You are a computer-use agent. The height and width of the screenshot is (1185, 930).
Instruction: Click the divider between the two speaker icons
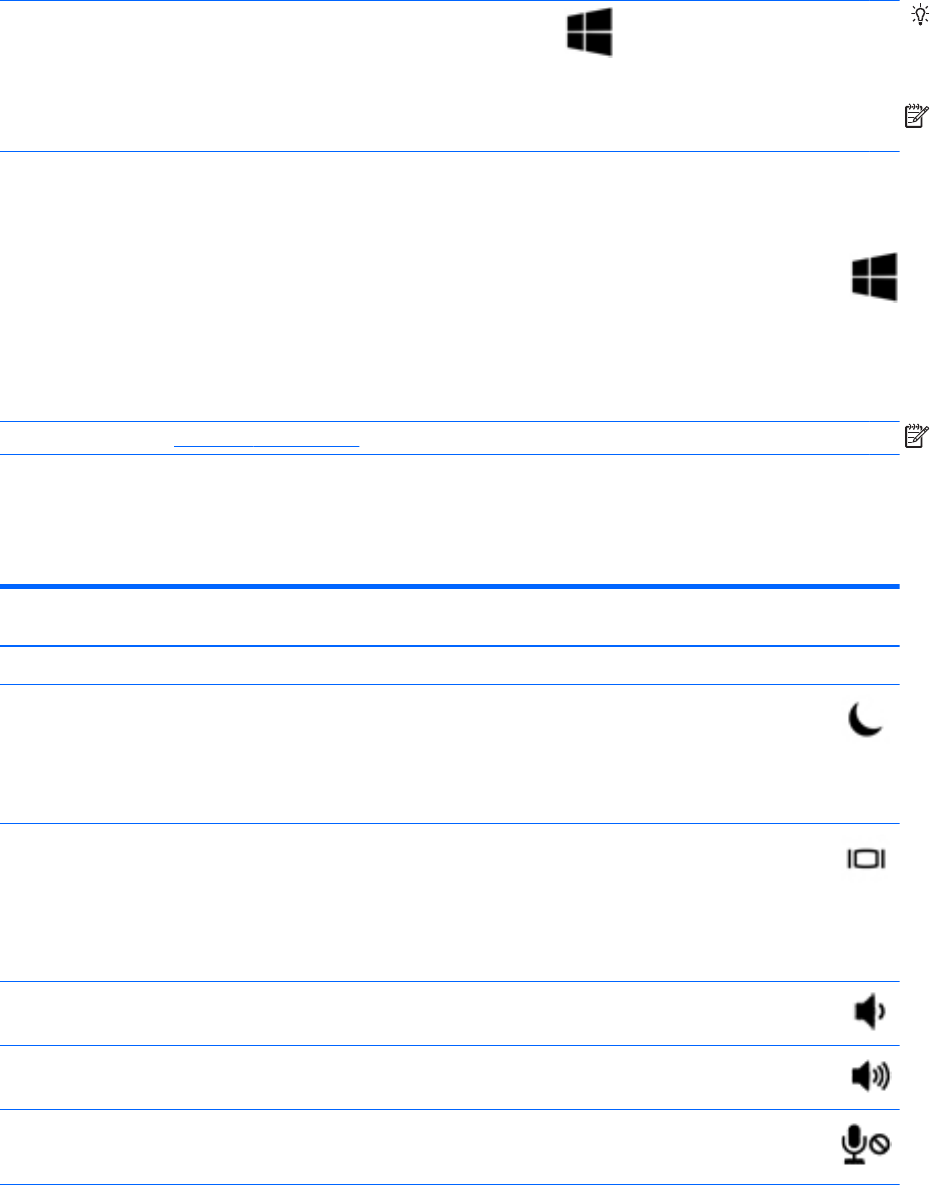tap(450, 1046)
